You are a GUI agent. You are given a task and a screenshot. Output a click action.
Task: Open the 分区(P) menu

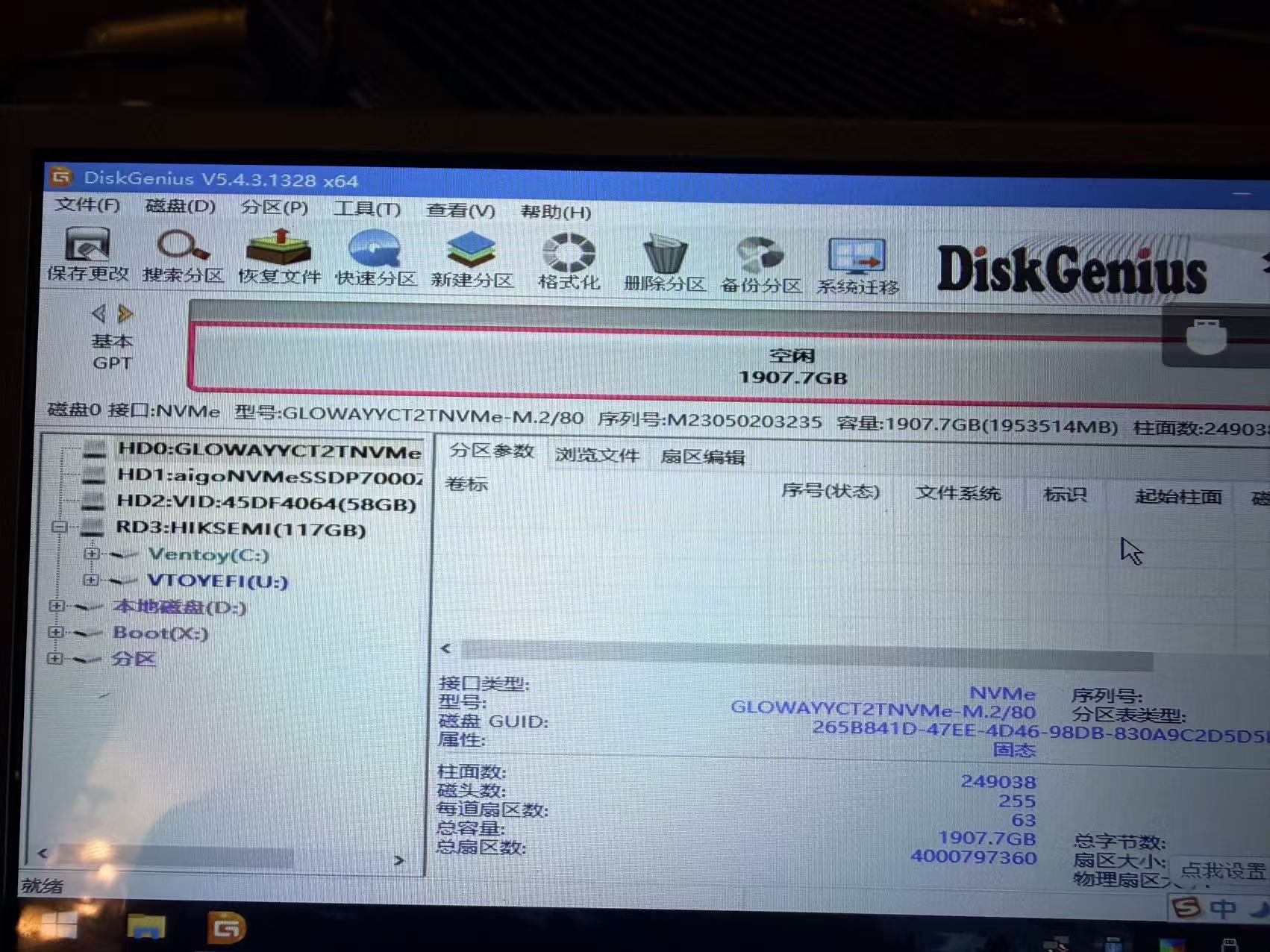click(x=275, y=207)
